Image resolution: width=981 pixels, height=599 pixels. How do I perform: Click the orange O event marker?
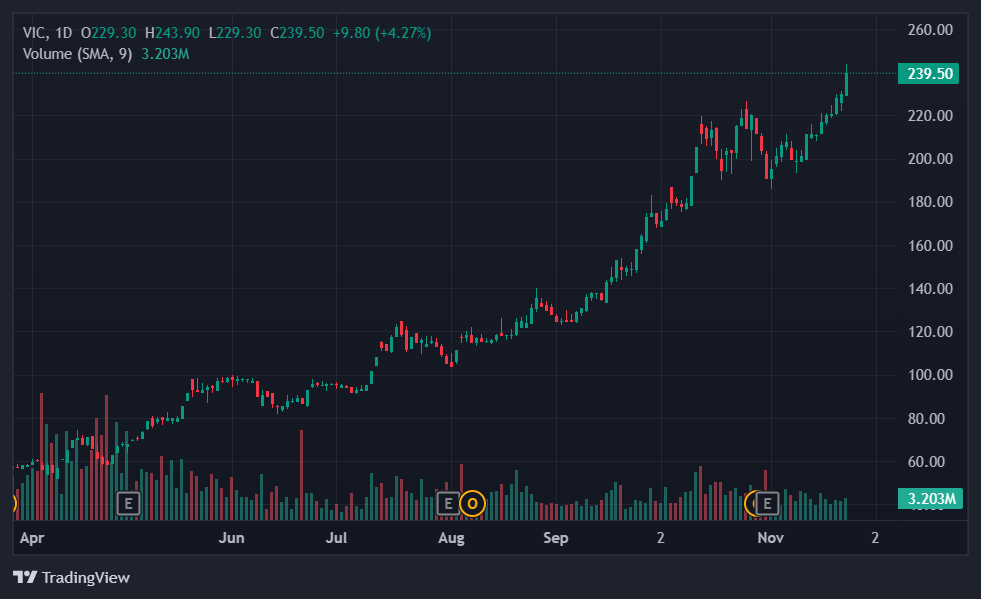(472, 503)
